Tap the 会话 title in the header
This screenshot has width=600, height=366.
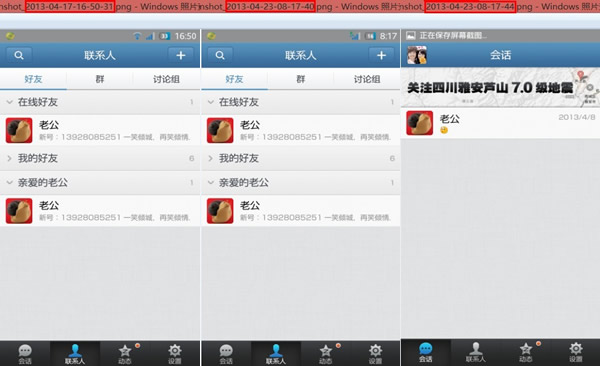501,55
